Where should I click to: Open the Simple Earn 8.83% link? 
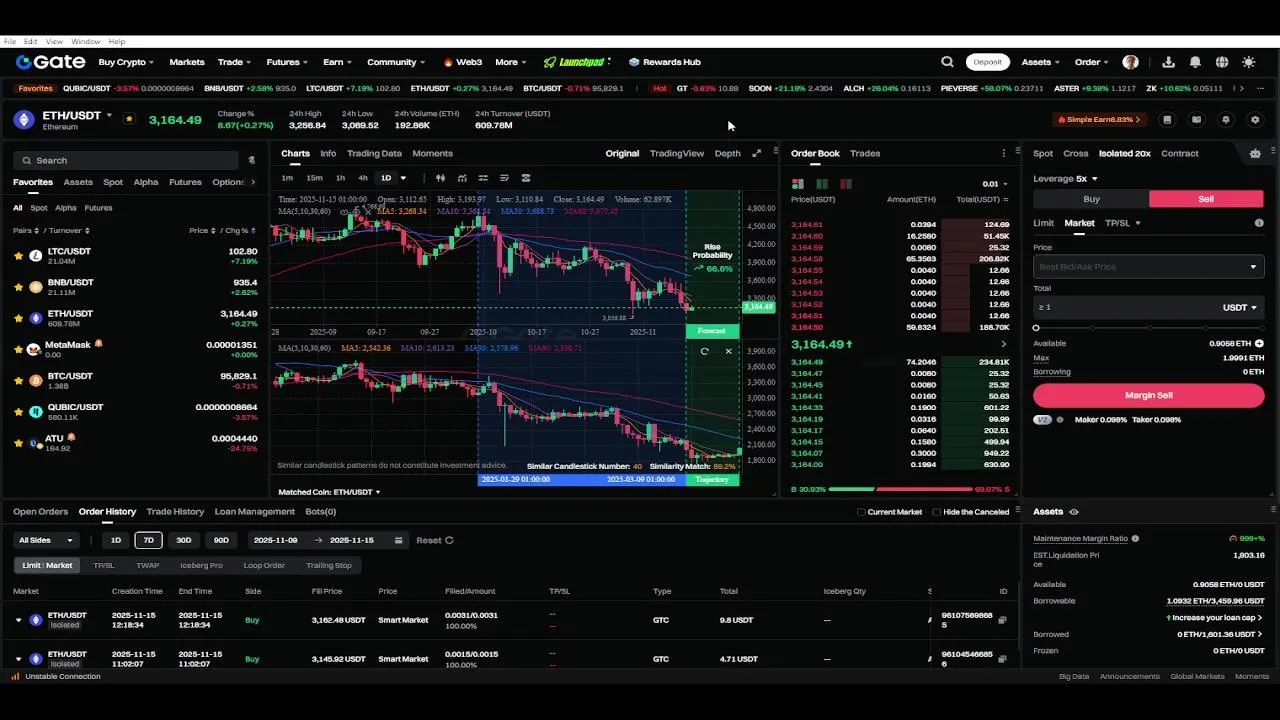click(x=1099, y=120)
